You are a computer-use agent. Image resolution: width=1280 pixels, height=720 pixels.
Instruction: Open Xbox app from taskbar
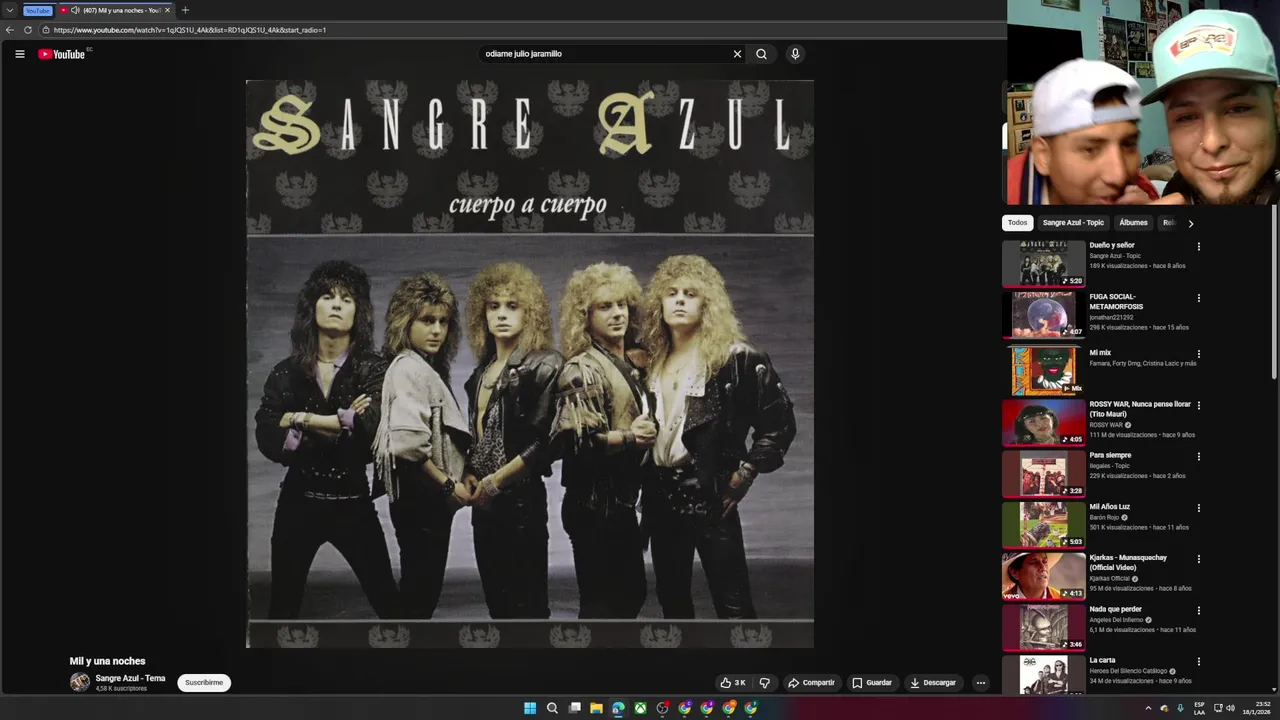640,708
